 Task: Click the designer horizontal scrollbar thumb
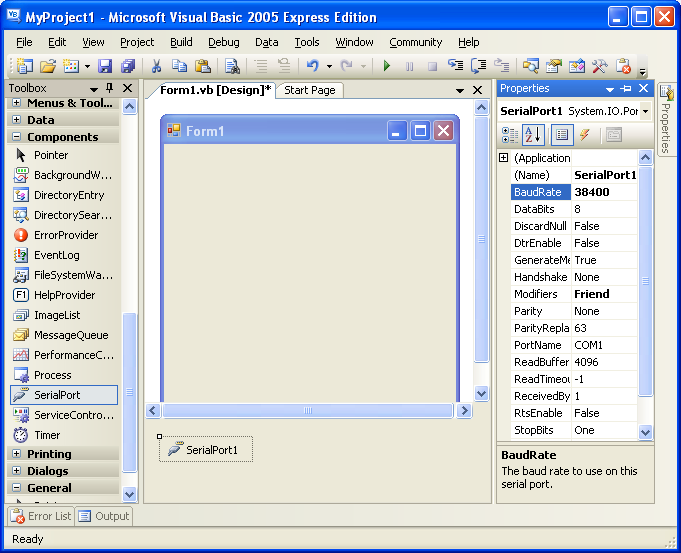coord(308,411)
